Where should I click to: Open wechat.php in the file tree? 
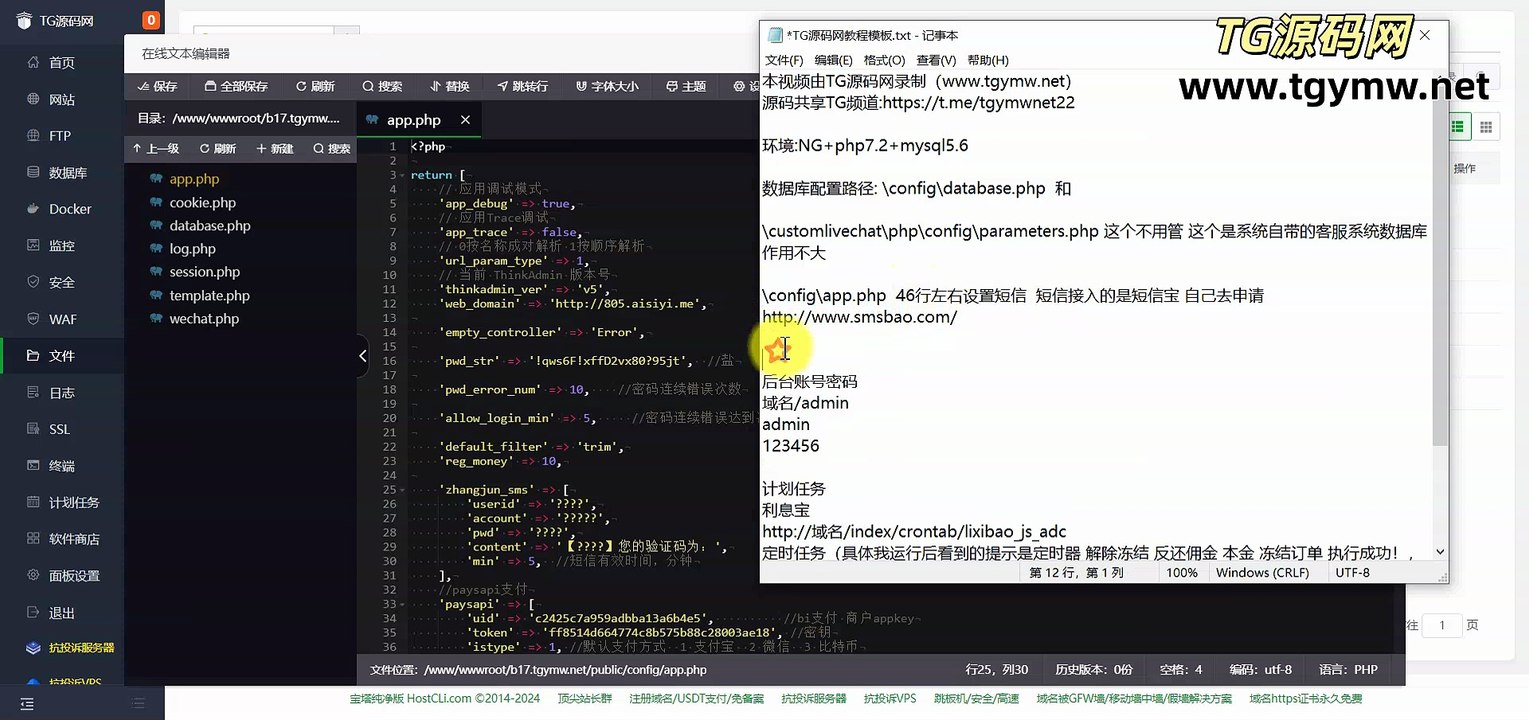[x=204, y=319]
